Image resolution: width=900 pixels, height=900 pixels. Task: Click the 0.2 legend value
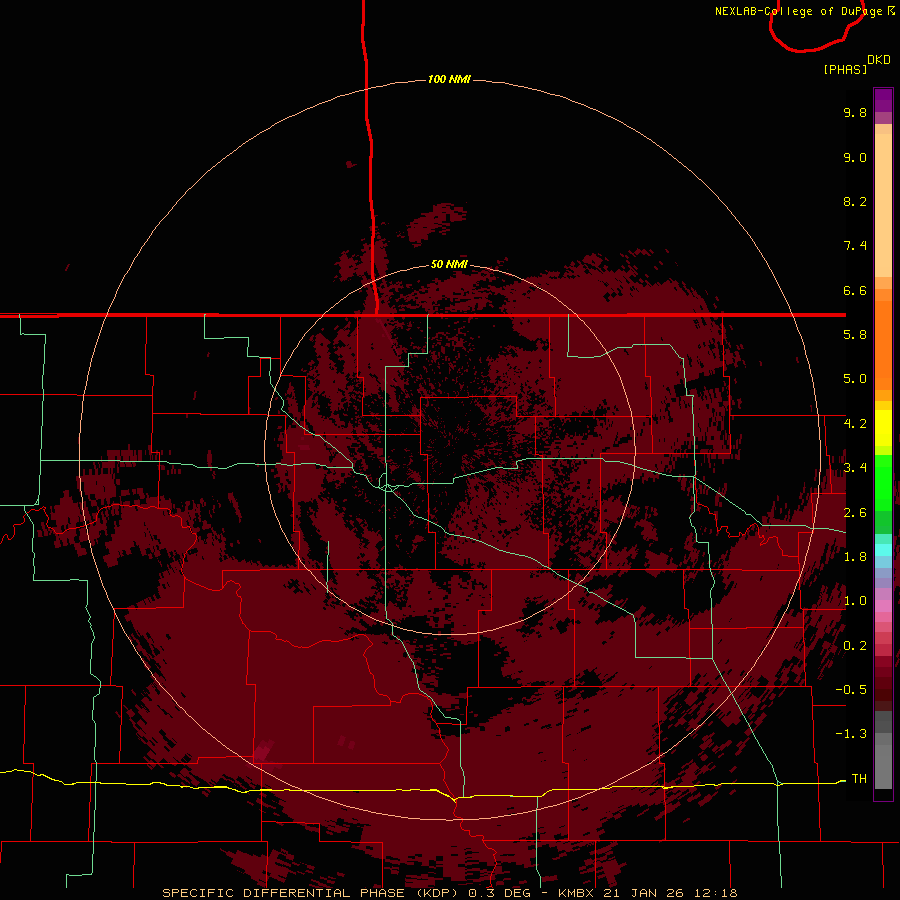(x=855, y=646)
